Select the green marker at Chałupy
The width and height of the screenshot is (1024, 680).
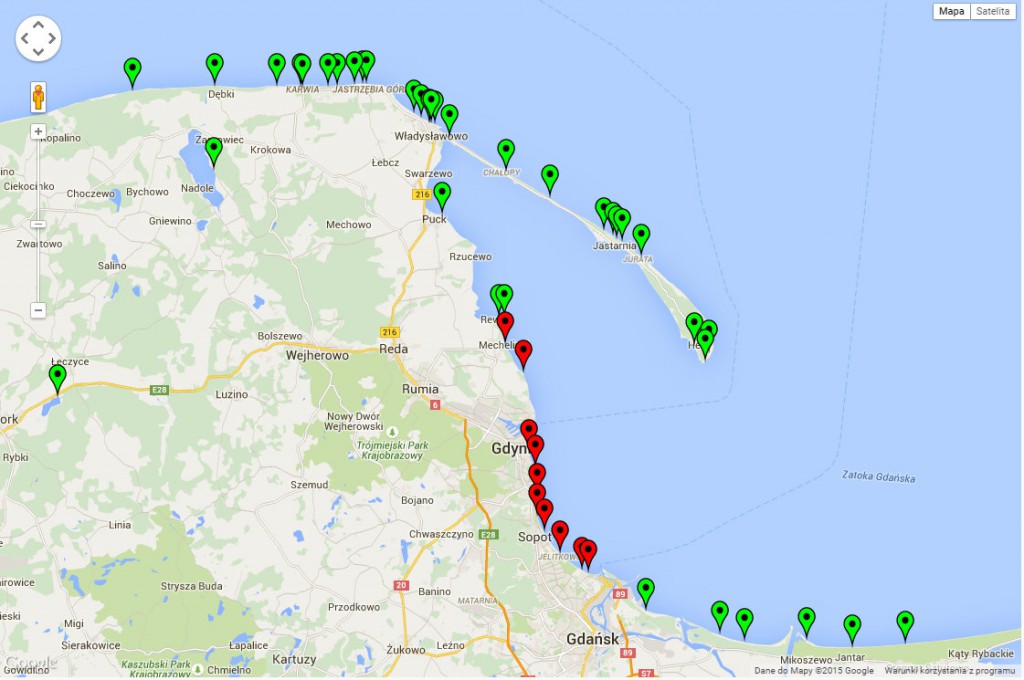(506, 151)
